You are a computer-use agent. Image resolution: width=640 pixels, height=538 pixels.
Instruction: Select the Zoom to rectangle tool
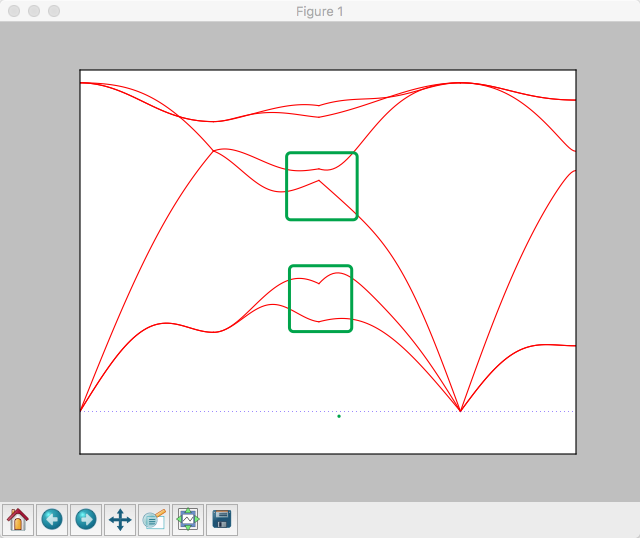pyautogui.click(x=154, y=520)
